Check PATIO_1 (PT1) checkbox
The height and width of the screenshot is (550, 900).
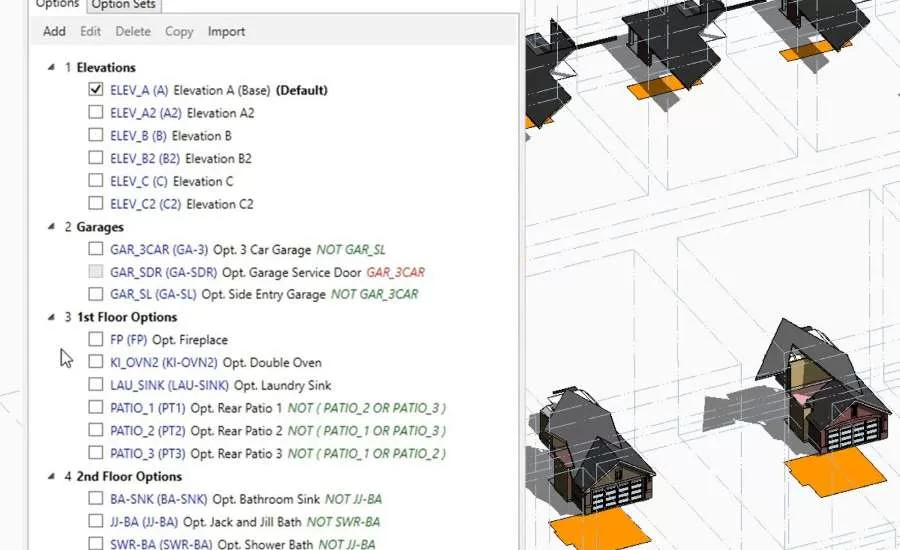96,407
